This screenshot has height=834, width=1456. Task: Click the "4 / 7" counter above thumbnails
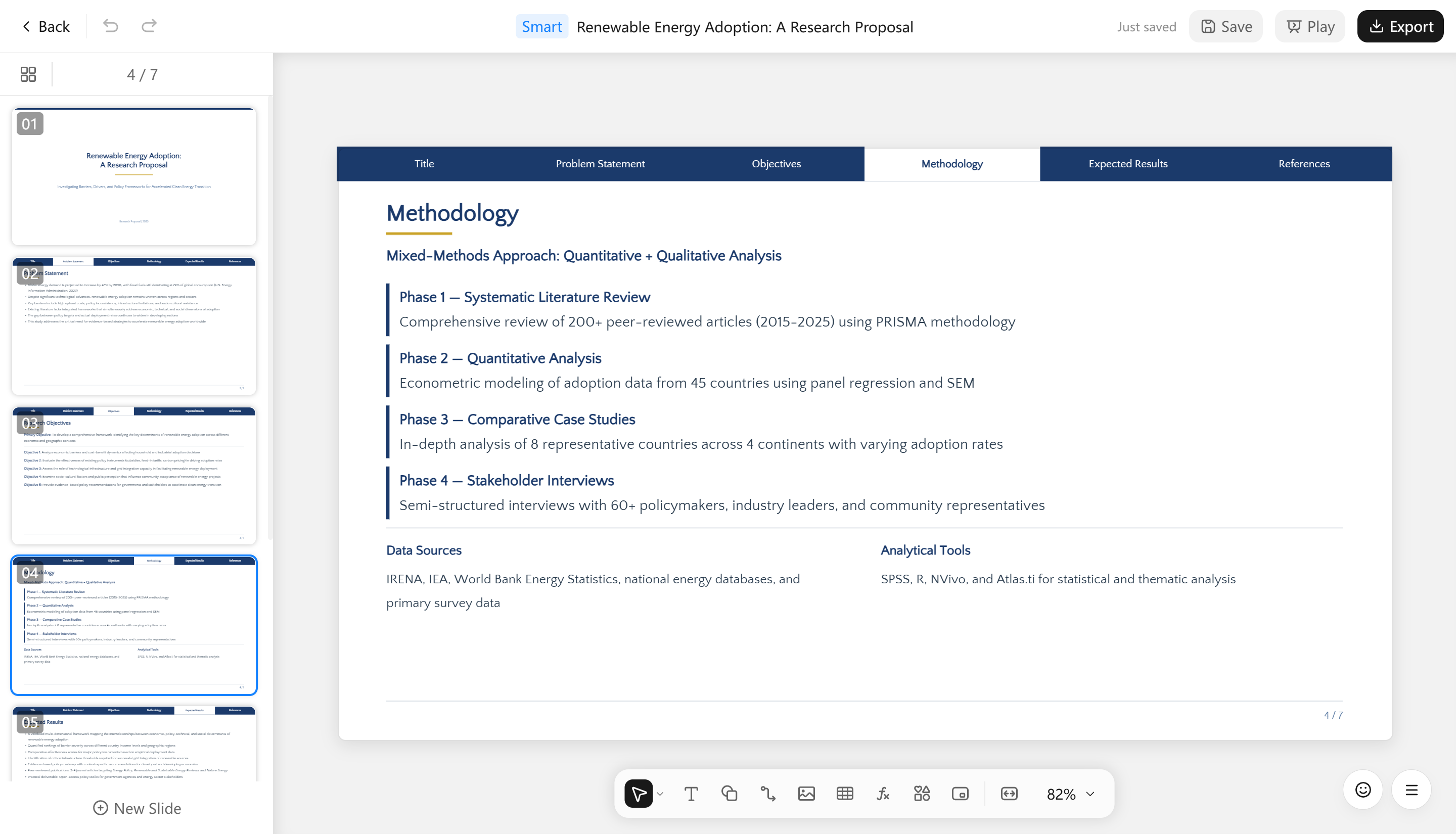142,74
